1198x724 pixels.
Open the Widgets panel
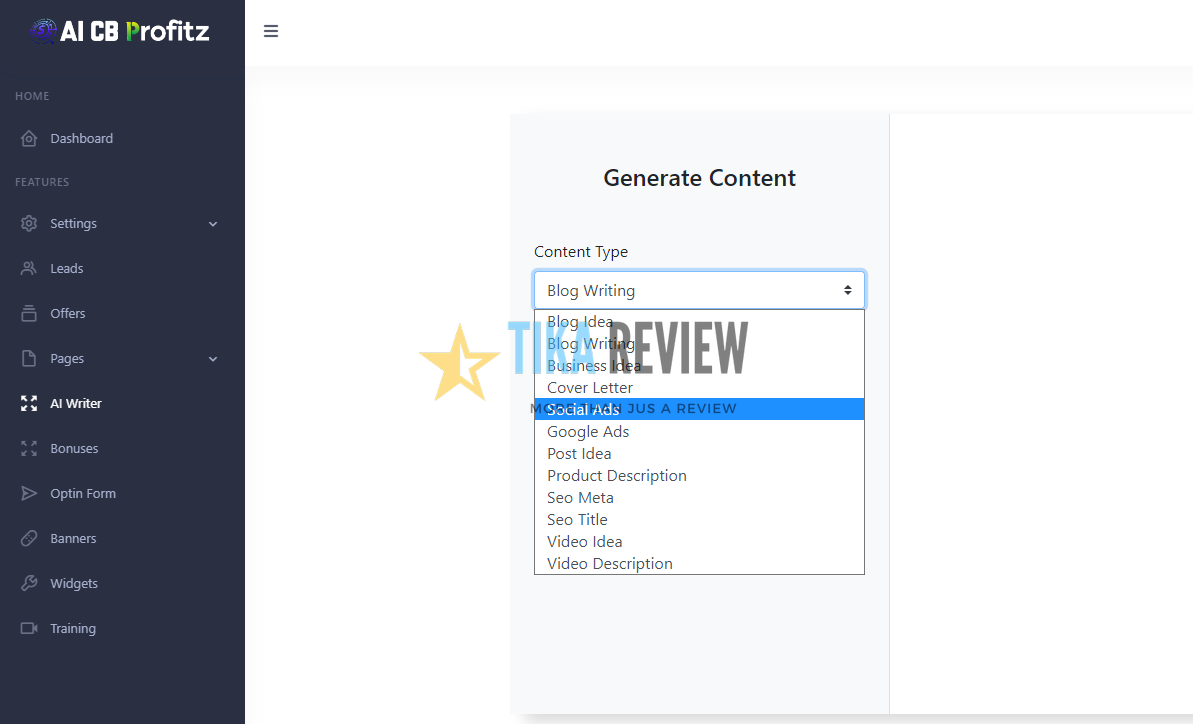click(x=73, y=583)
